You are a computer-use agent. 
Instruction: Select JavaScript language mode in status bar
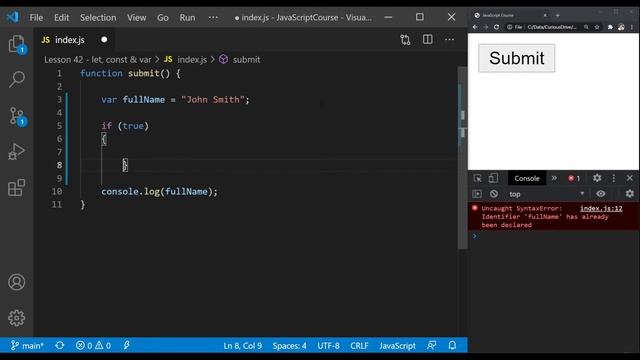(x=398, y=346)
